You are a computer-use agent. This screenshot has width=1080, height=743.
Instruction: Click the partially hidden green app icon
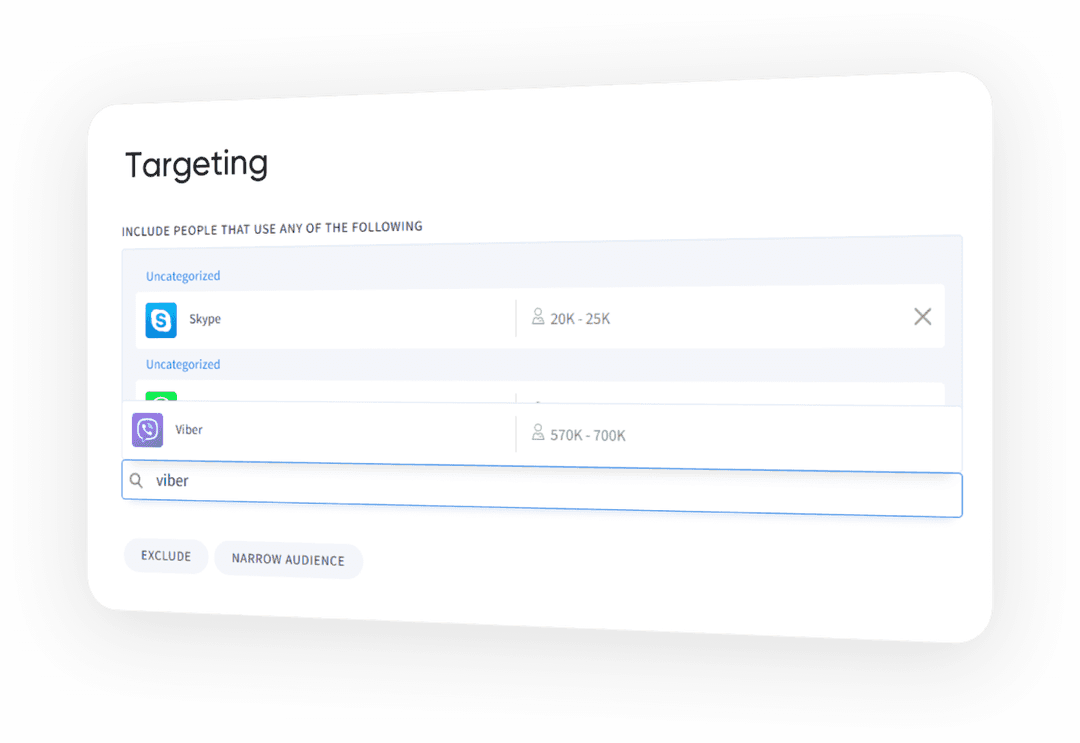tap(161, 397)
